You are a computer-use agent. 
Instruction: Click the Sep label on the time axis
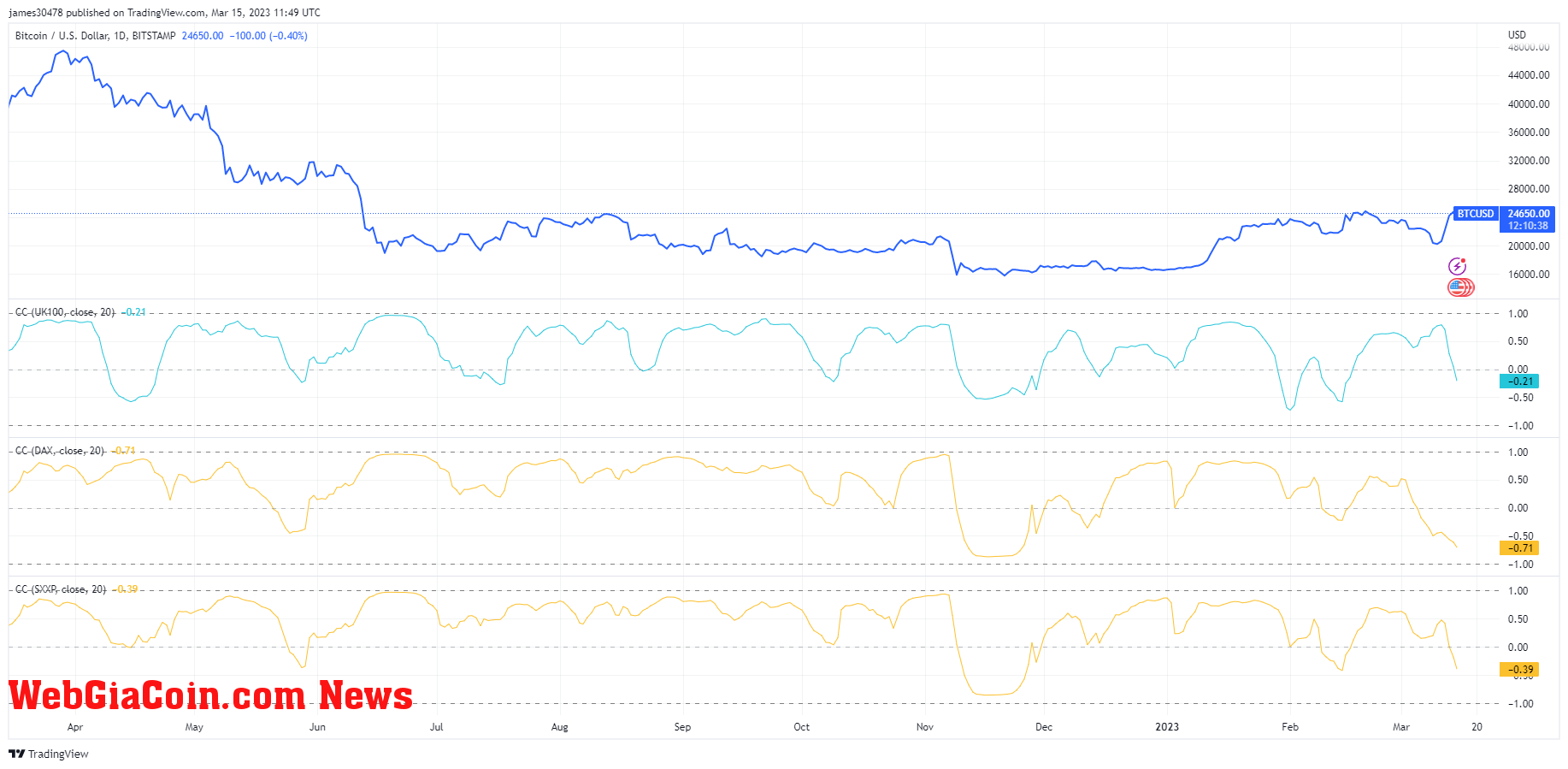click(682, 727)
